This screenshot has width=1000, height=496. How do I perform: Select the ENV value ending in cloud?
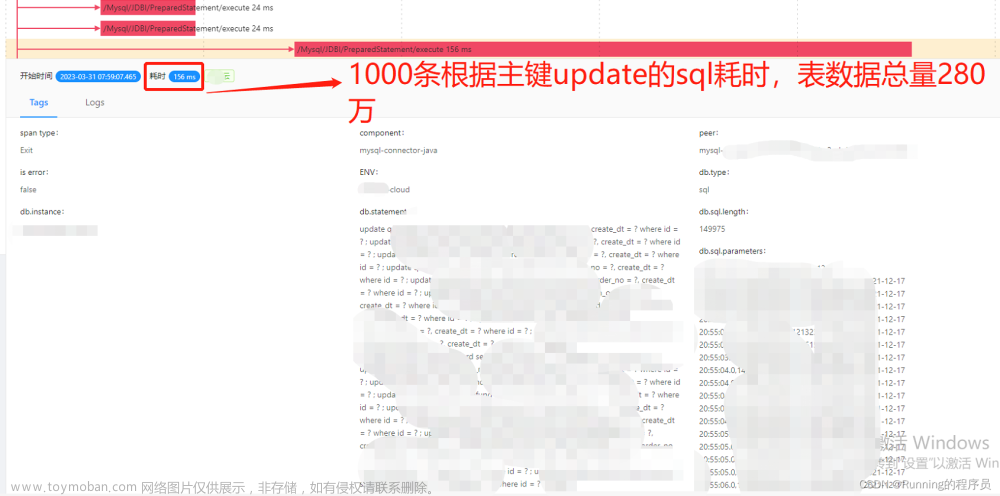[x=385, y=189]
